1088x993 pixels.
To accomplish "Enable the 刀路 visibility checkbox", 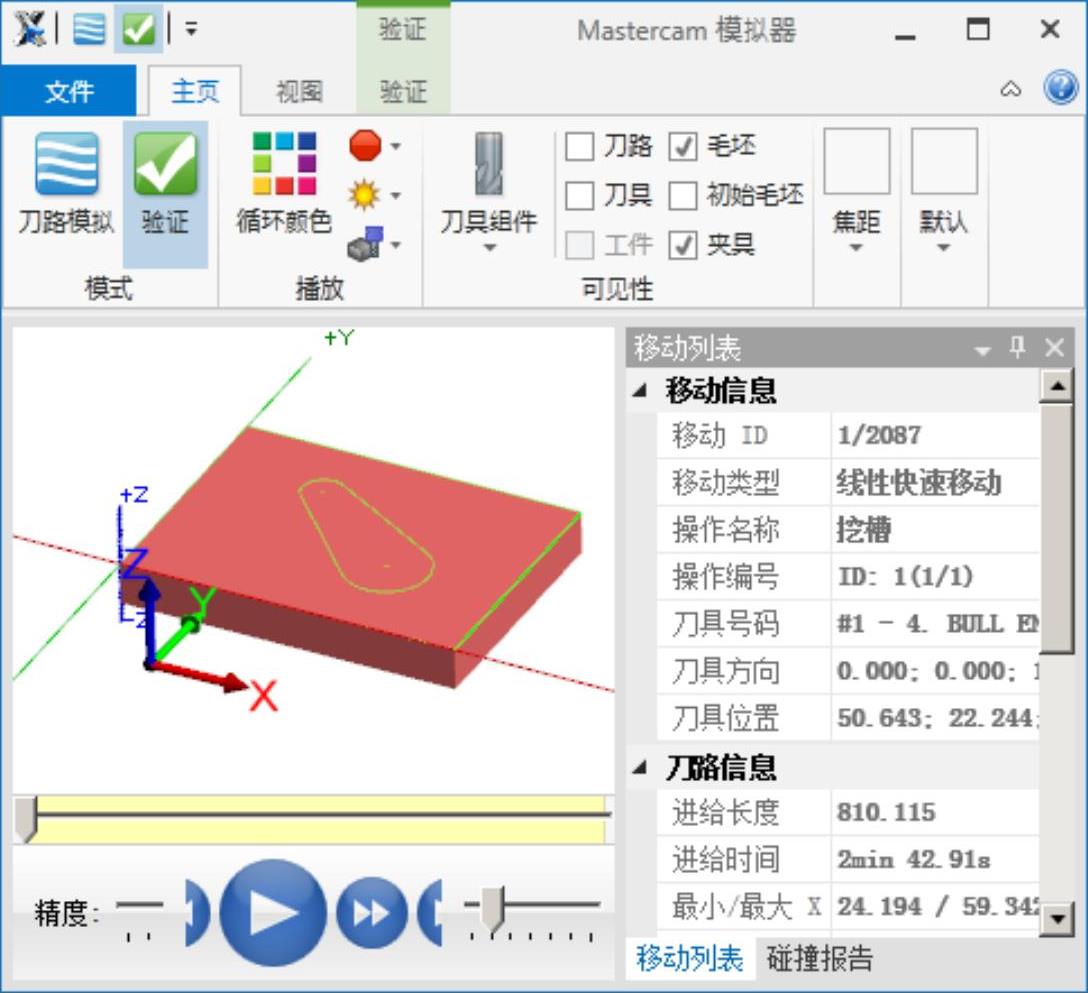I will (580, 147).
